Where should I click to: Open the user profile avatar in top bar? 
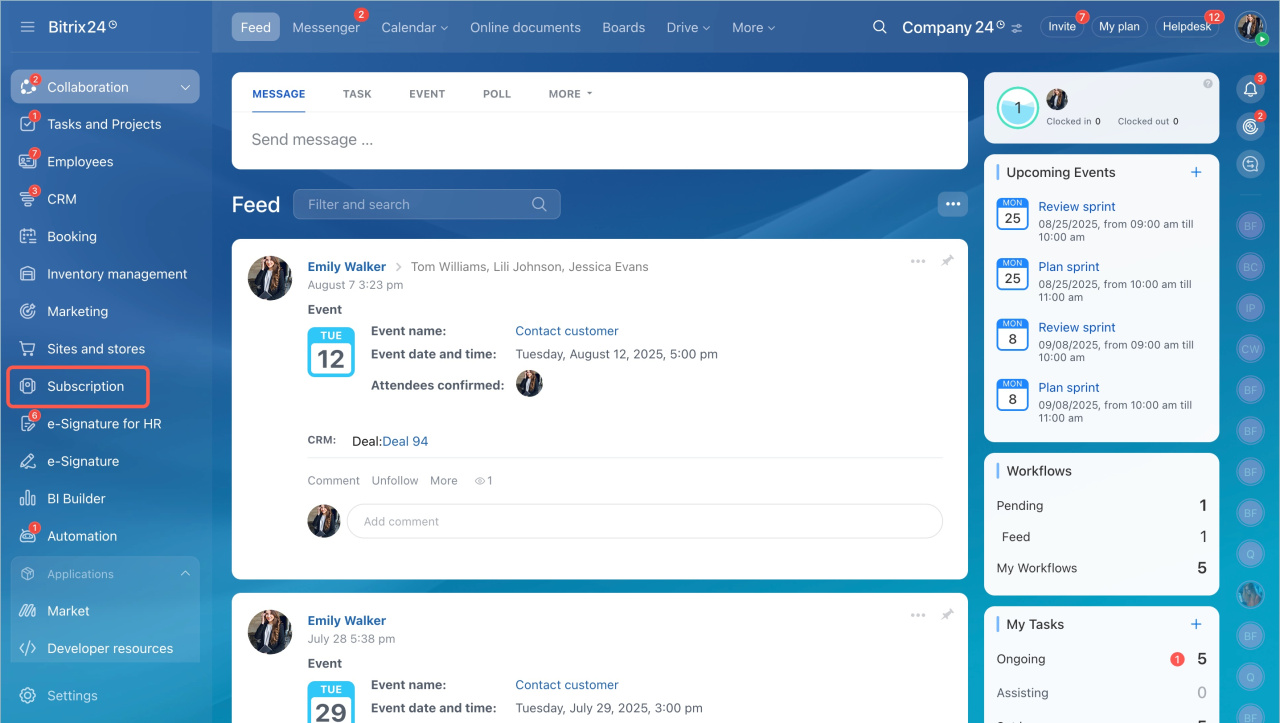(x=1251, y=27)
